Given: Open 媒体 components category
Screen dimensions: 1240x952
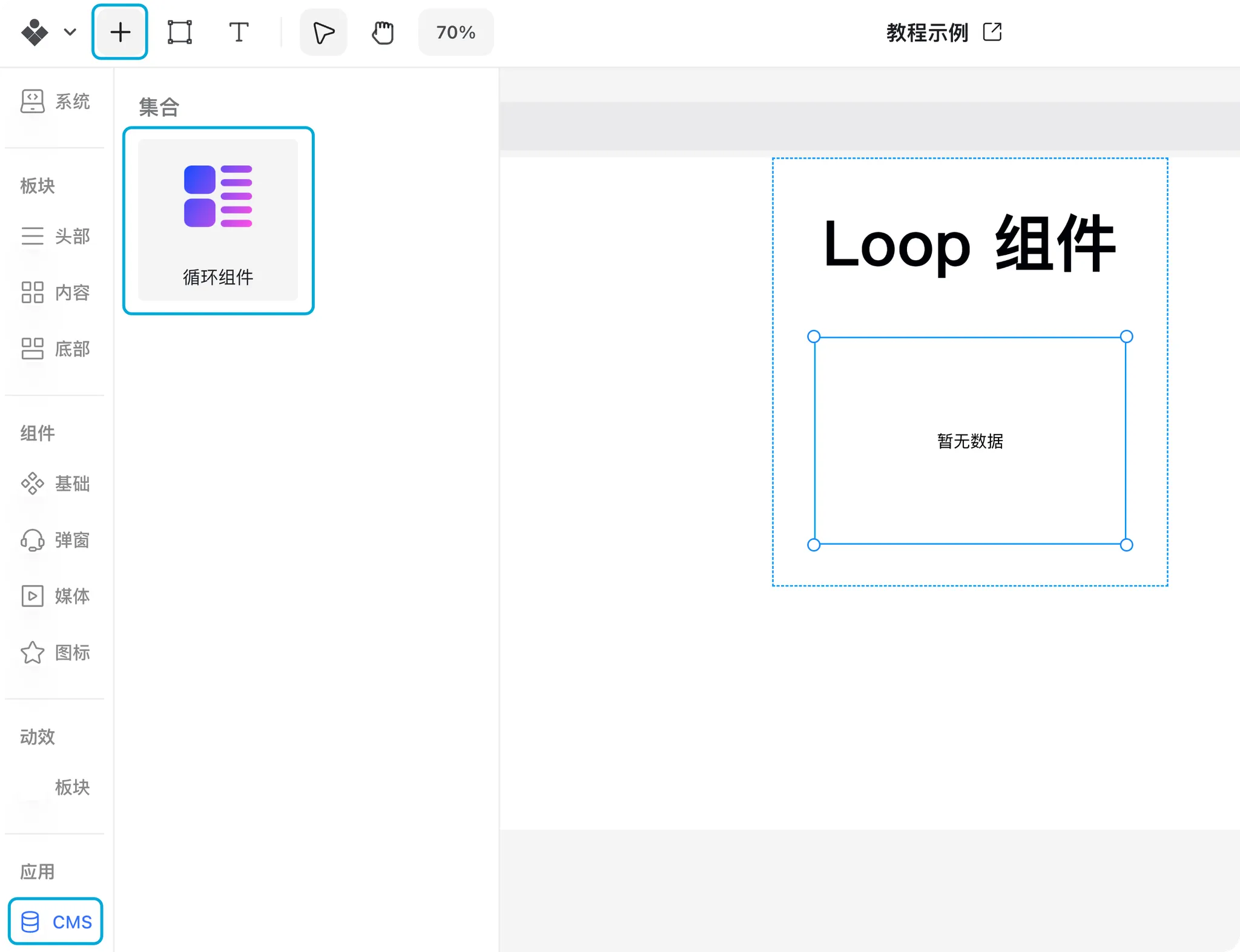Looking at the screenshot, I should pyautogui.click(x=56, y=596).
